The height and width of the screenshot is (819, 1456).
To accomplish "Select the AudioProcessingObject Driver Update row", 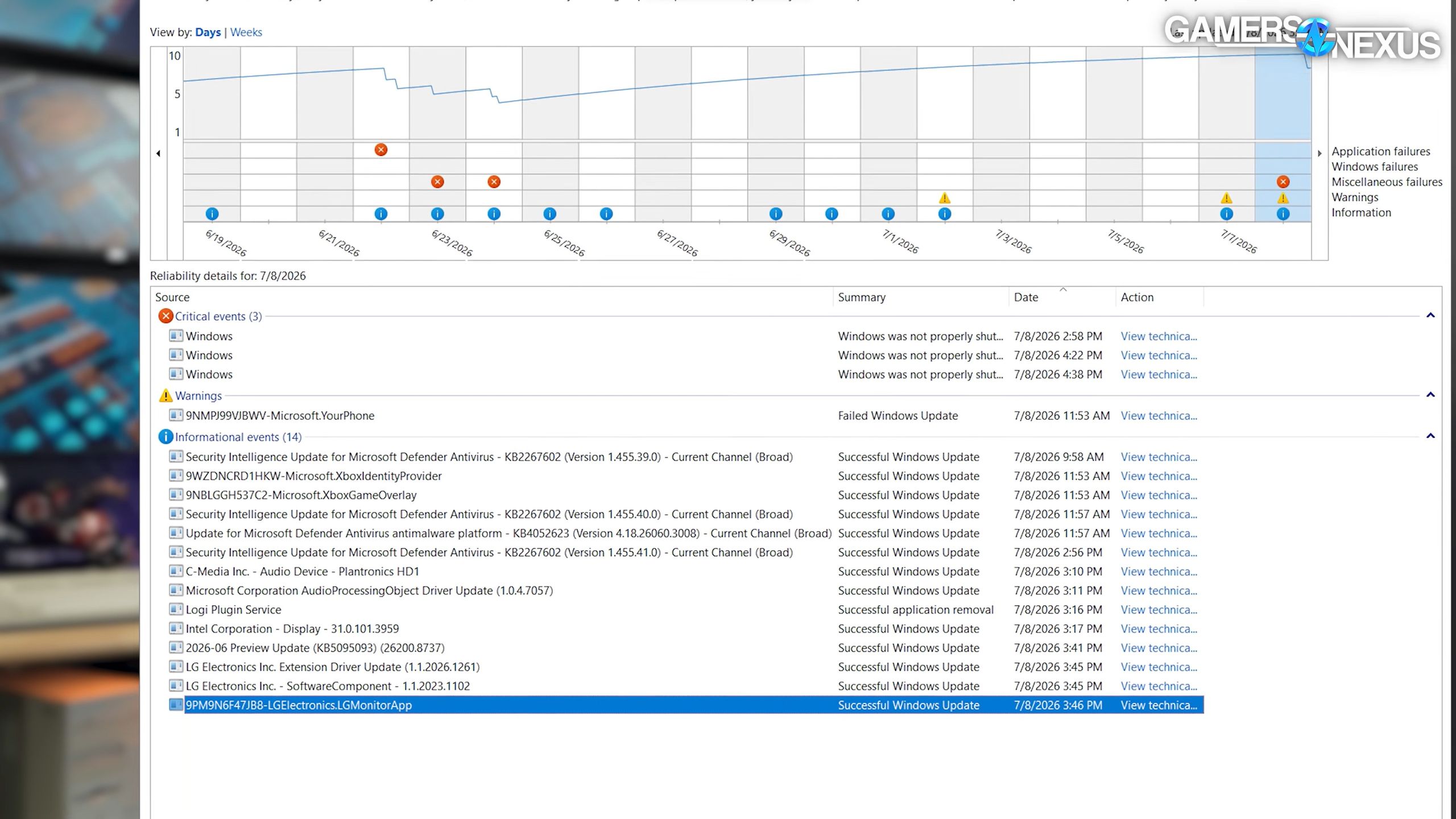I will tap(686, 590).
